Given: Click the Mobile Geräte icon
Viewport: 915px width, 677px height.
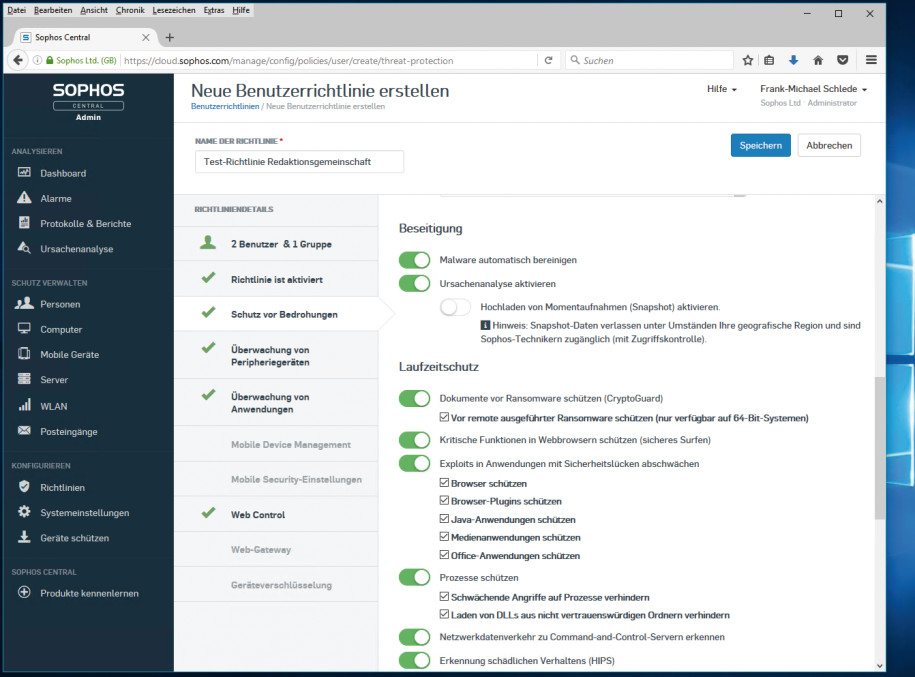Looking at the screenshot, I should 24,353.
